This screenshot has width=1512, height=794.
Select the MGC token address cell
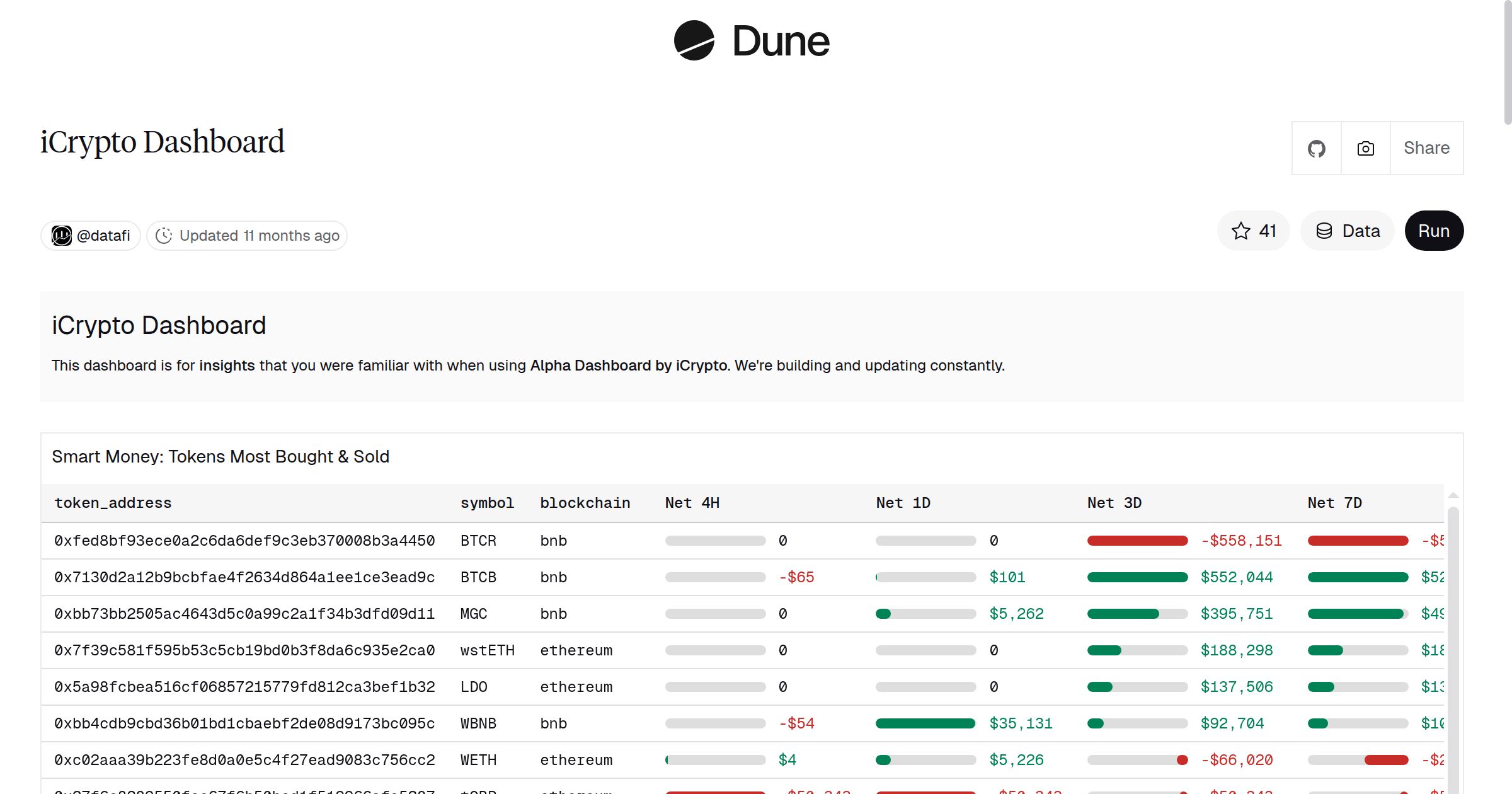(x=244, y=614)
